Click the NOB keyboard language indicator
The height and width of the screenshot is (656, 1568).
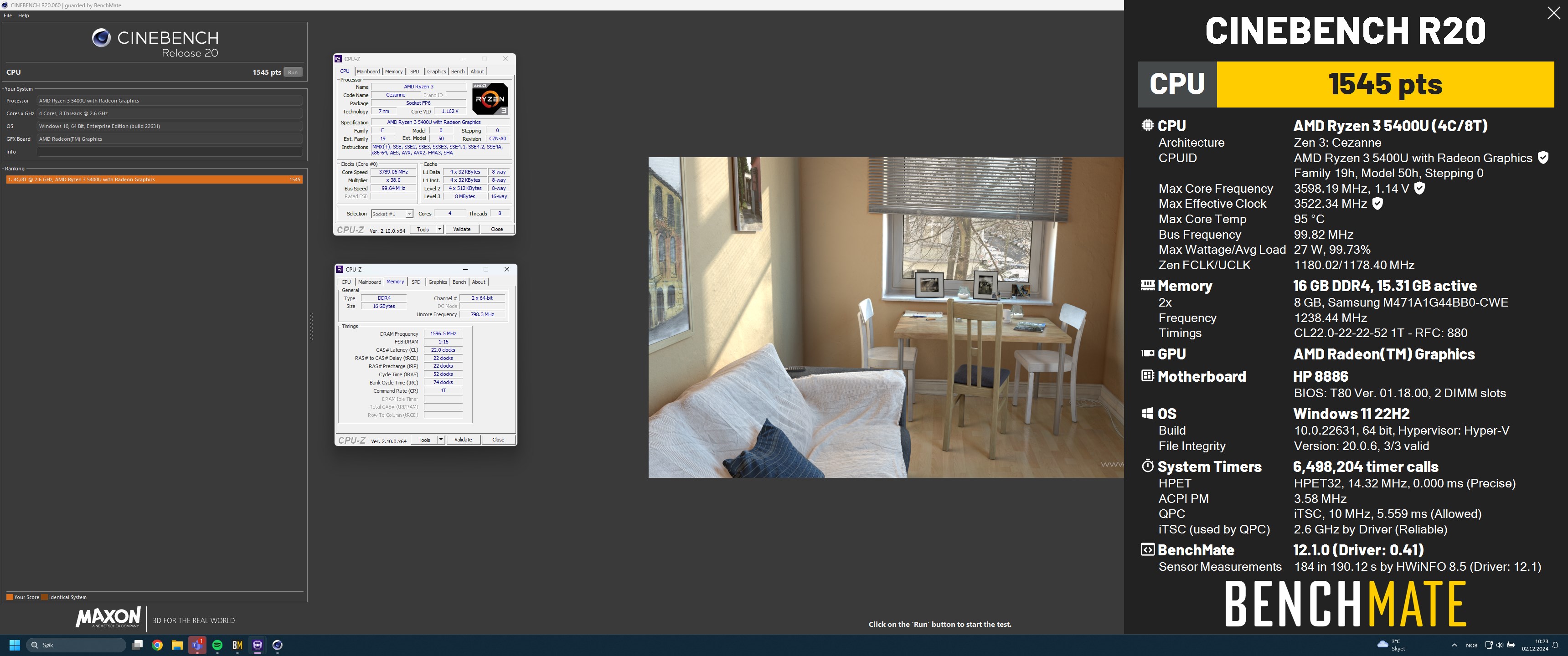coord(1472,645)
